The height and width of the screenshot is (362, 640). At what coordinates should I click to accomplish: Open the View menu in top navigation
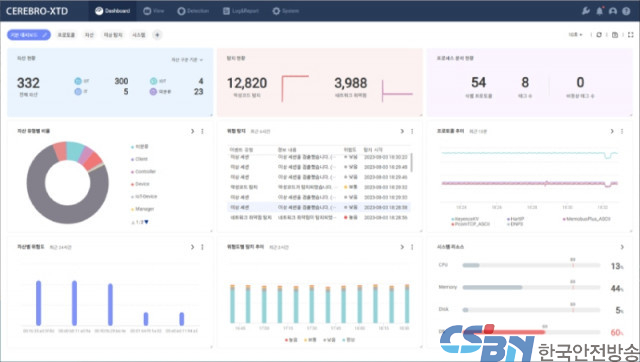(x=154, y=11)
